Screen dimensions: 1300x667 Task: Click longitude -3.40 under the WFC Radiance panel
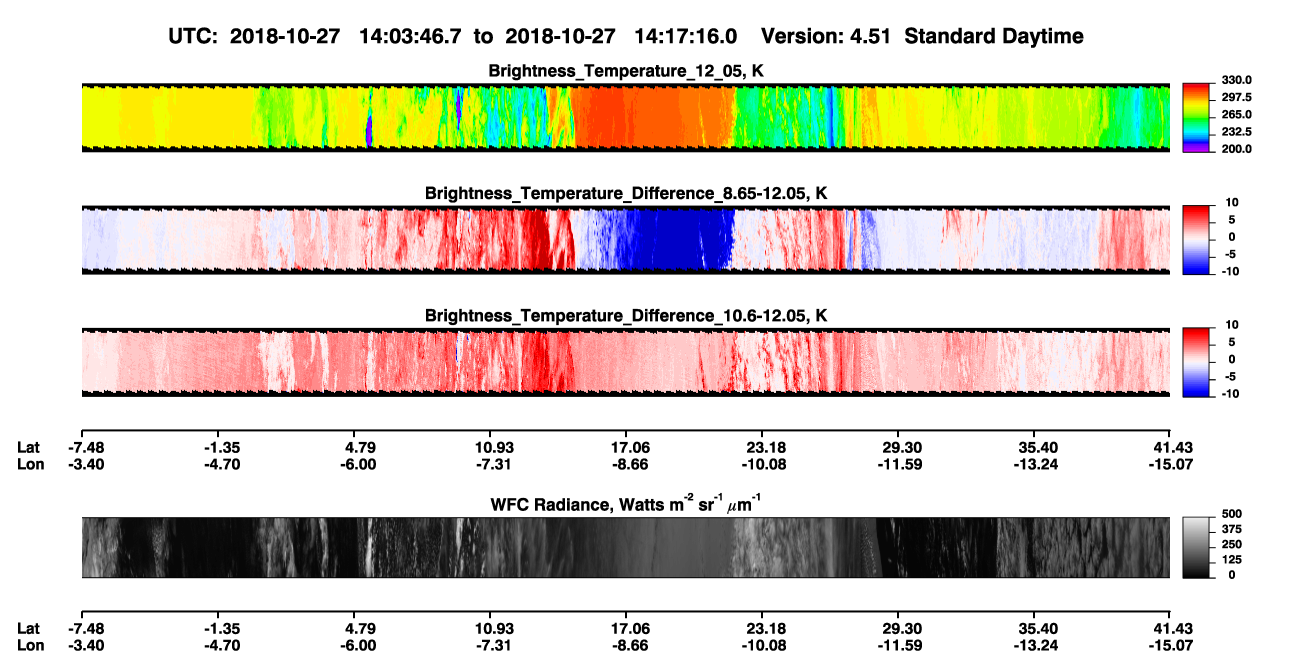click(x=86, y=644)
